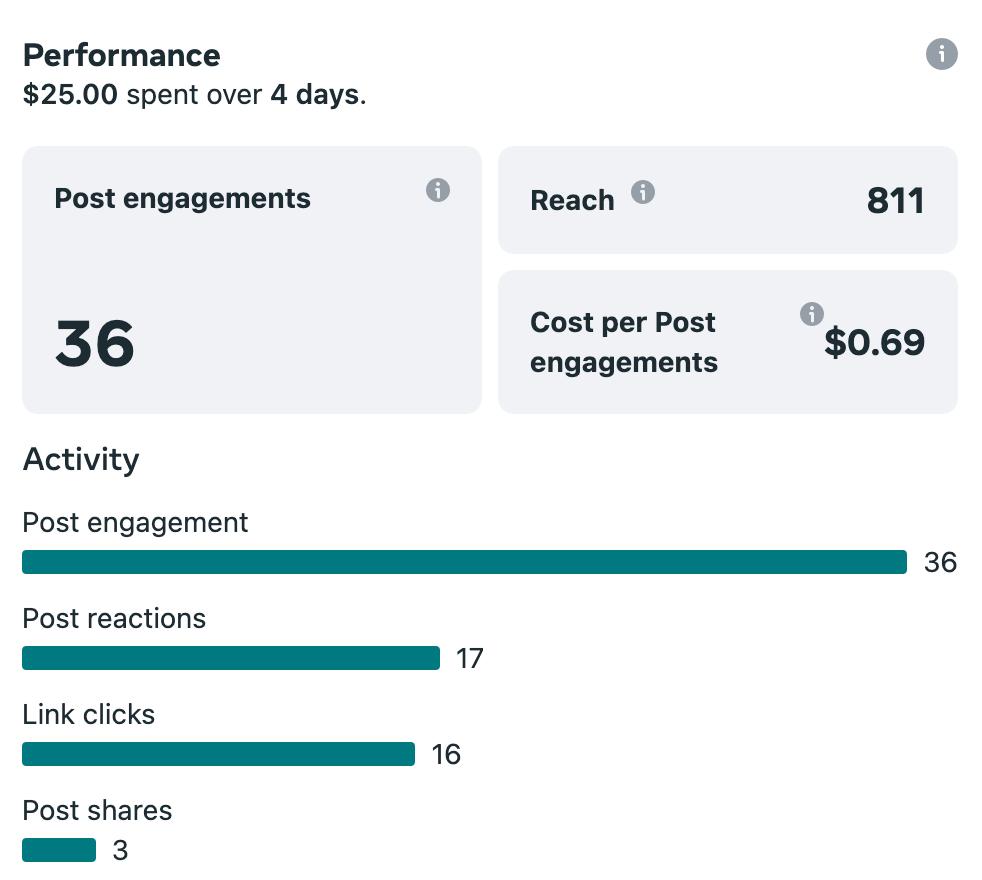Click the Post reactions activity bar
This screenshot has width=982, height=880.
(231, 658)
